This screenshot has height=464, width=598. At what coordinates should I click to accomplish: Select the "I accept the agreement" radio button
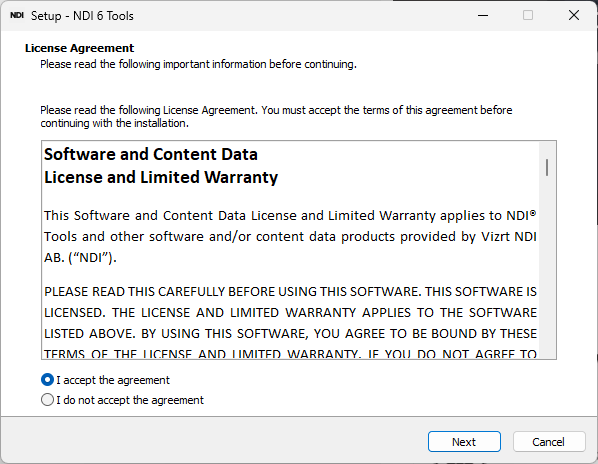click(x=47, y=380)
